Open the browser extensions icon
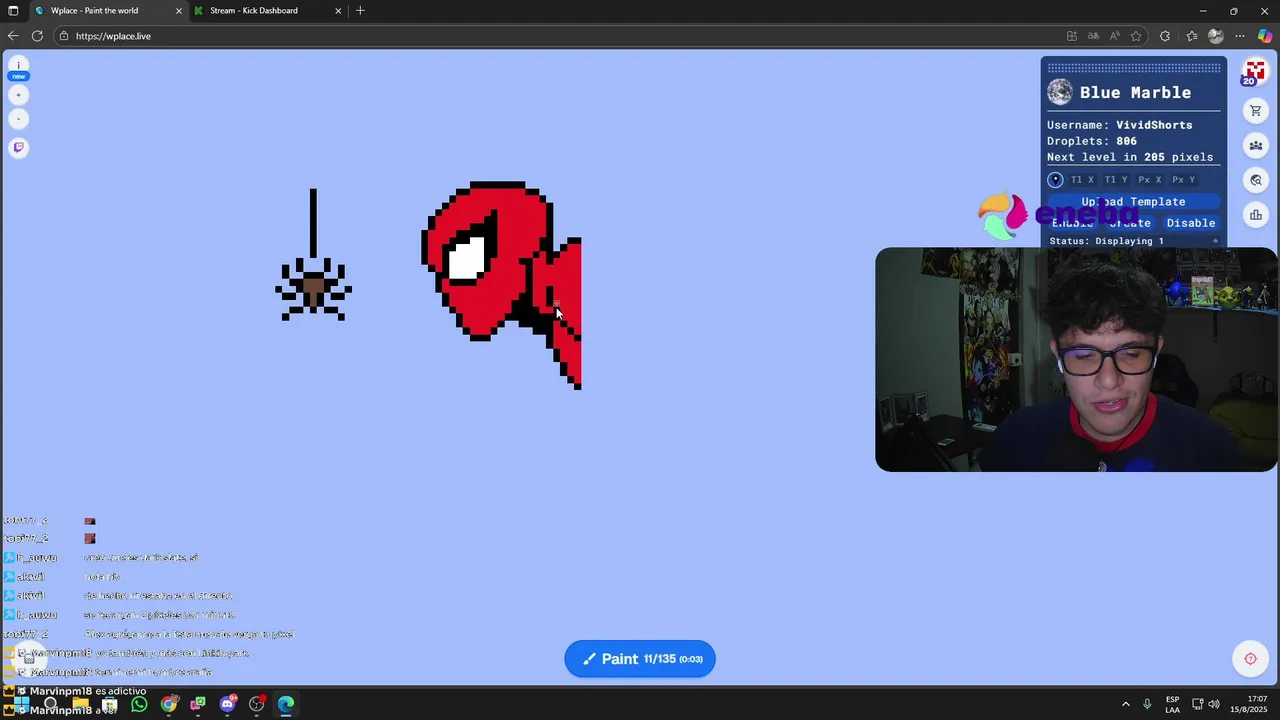This screenshot has width=1280, height=720. click(x=1165, y=36)
